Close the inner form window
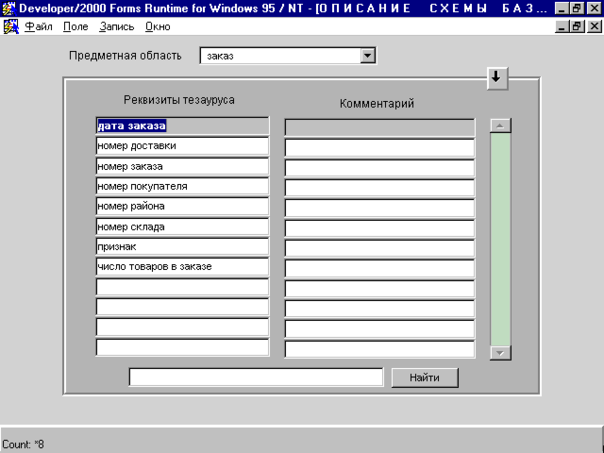This screenshot has height=453, width=604. click(x=594, y=27)
